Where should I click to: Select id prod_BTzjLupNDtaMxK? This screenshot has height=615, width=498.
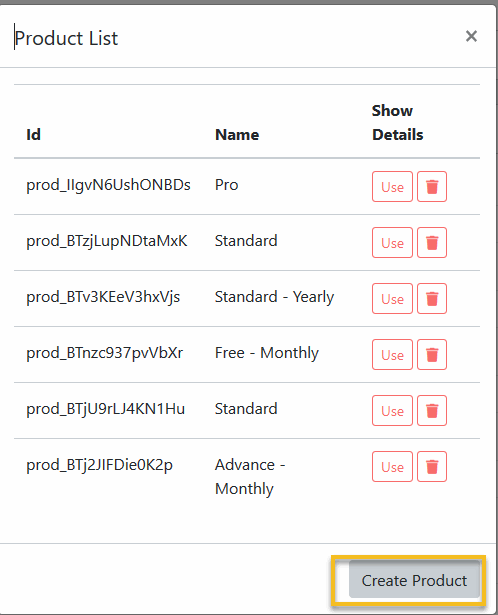coord(107,241)
